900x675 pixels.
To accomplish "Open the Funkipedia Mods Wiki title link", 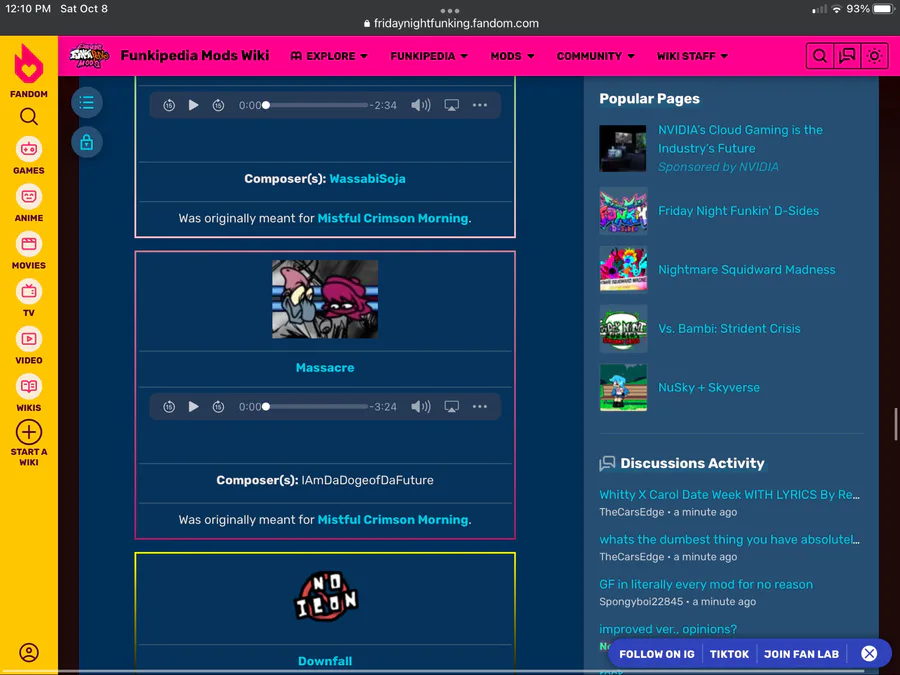I will click(x=195, y=56).
